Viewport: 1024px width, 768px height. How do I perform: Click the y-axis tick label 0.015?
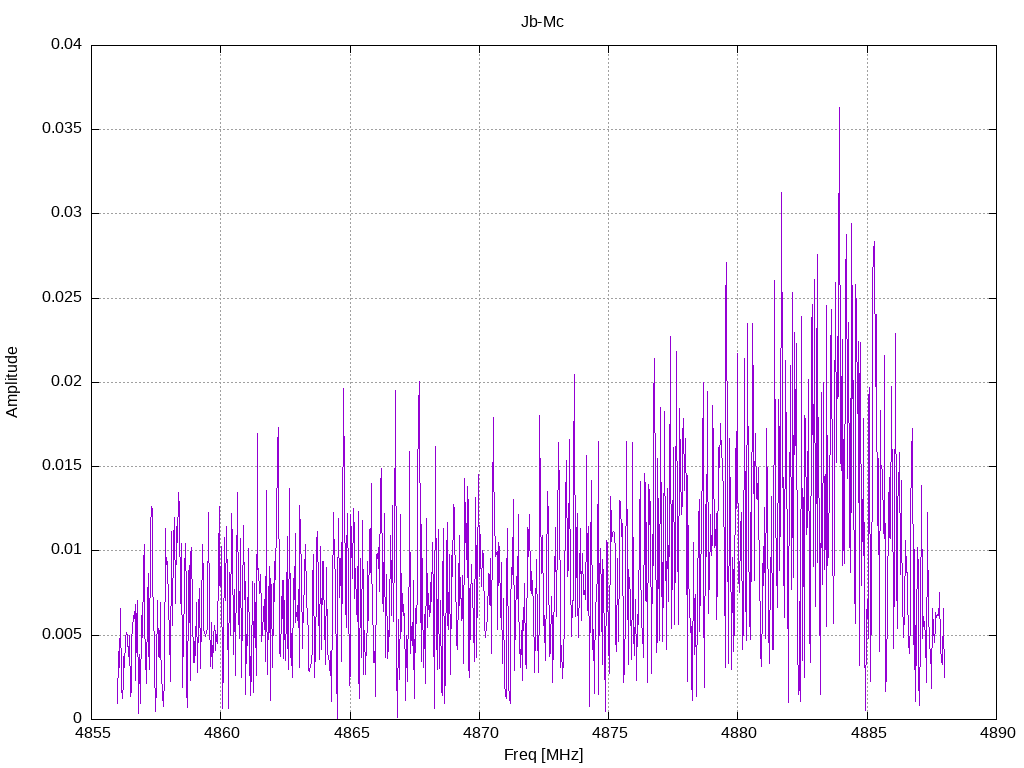62,466
